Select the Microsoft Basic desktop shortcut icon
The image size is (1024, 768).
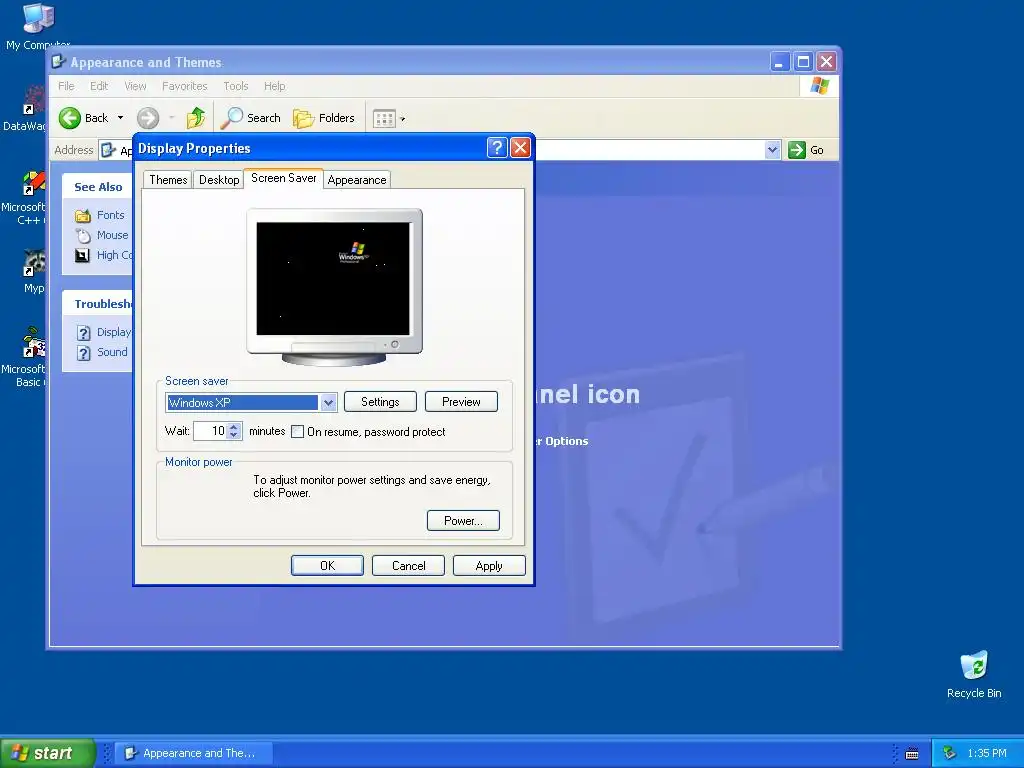(34, 344)
